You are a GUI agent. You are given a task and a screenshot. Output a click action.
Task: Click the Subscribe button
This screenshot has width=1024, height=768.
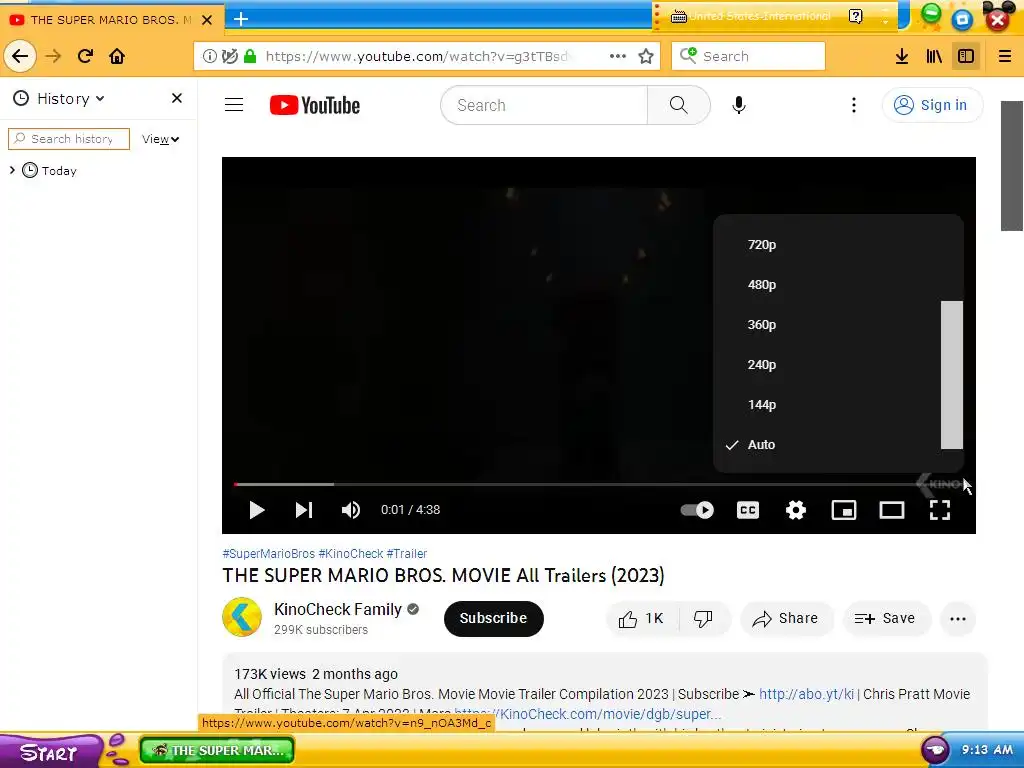coord(493,618)
